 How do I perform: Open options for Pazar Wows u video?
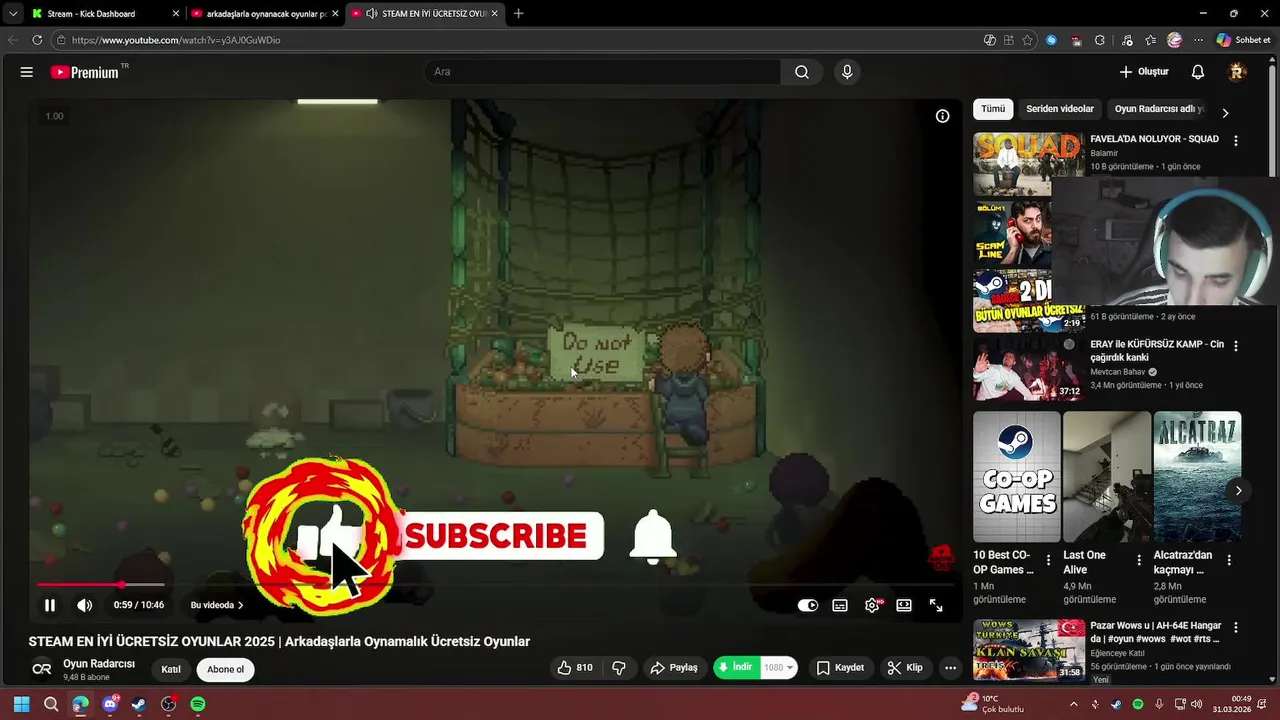point(1236,628)
